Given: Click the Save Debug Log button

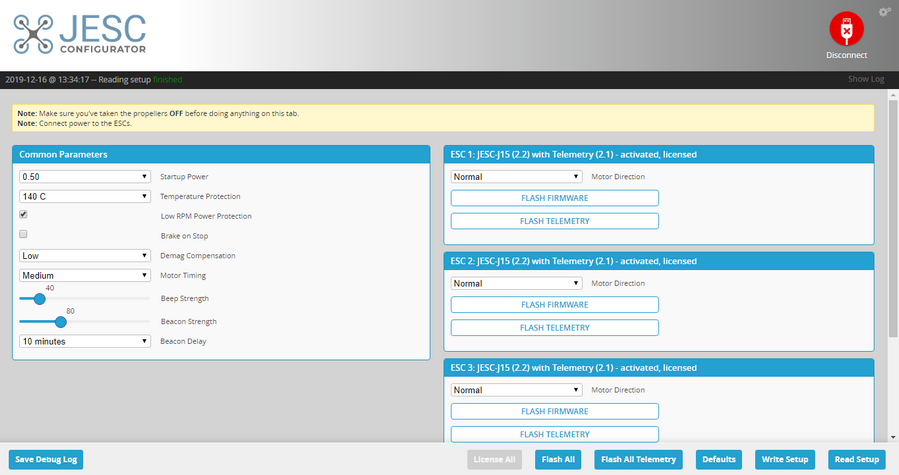Looking at the screenshot, I should point(46,460).
